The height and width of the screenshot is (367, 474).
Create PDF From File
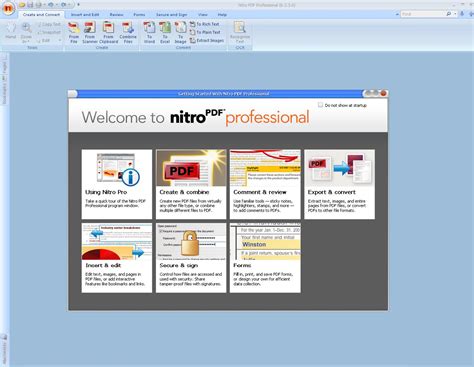pos(74,32)
